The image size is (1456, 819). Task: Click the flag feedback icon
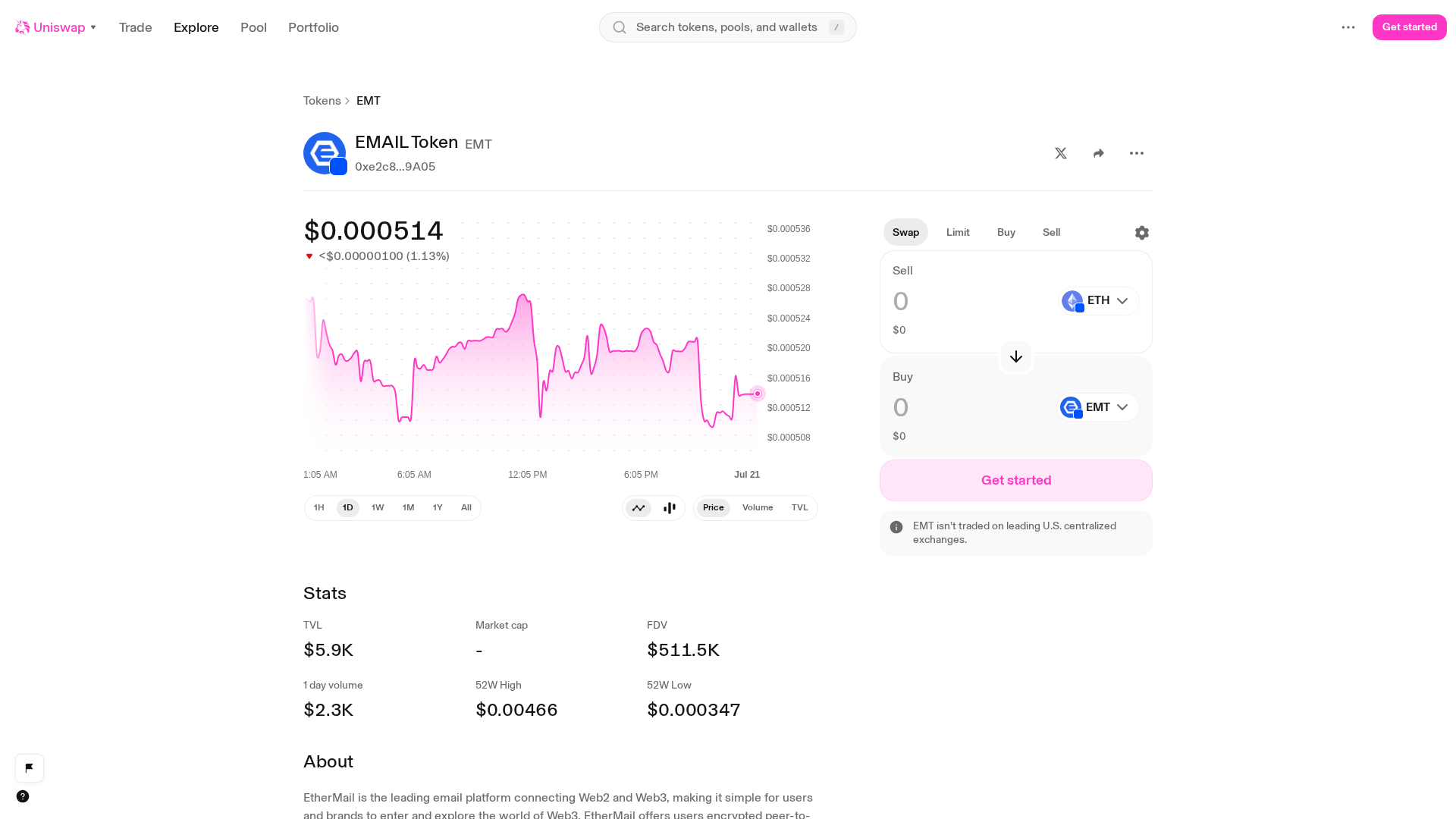point(30,767)
